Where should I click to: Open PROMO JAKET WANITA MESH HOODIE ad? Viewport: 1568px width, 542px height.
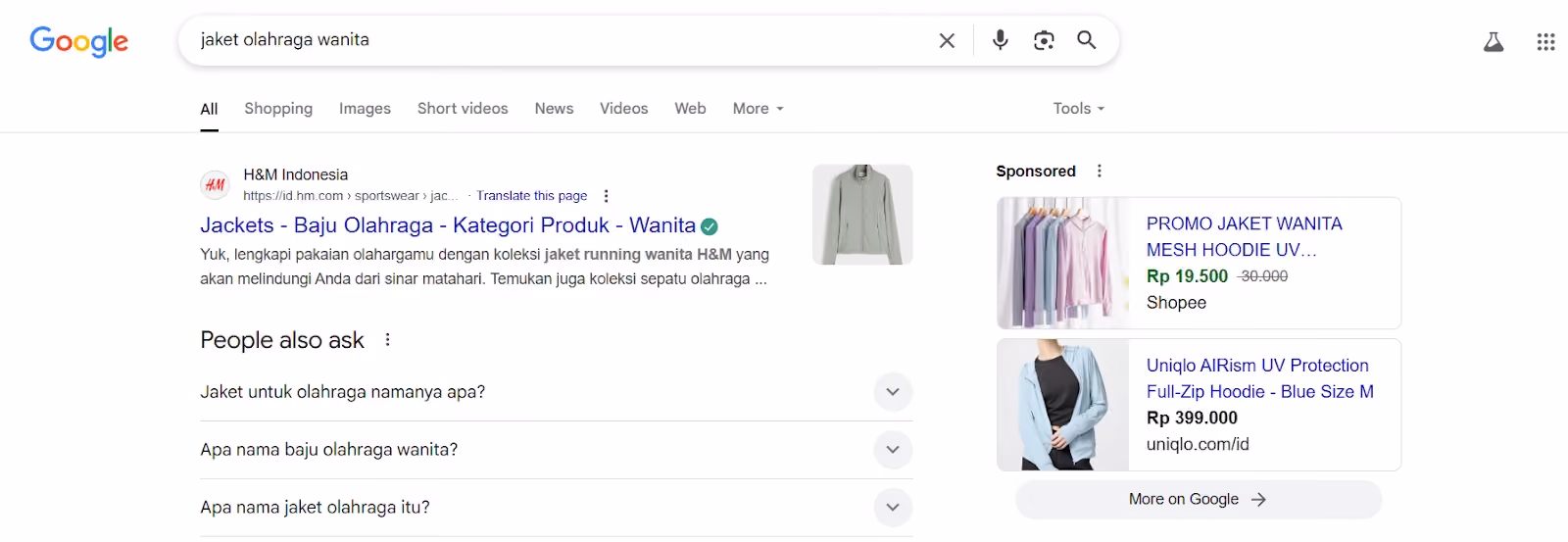(x=1244, y=237)
